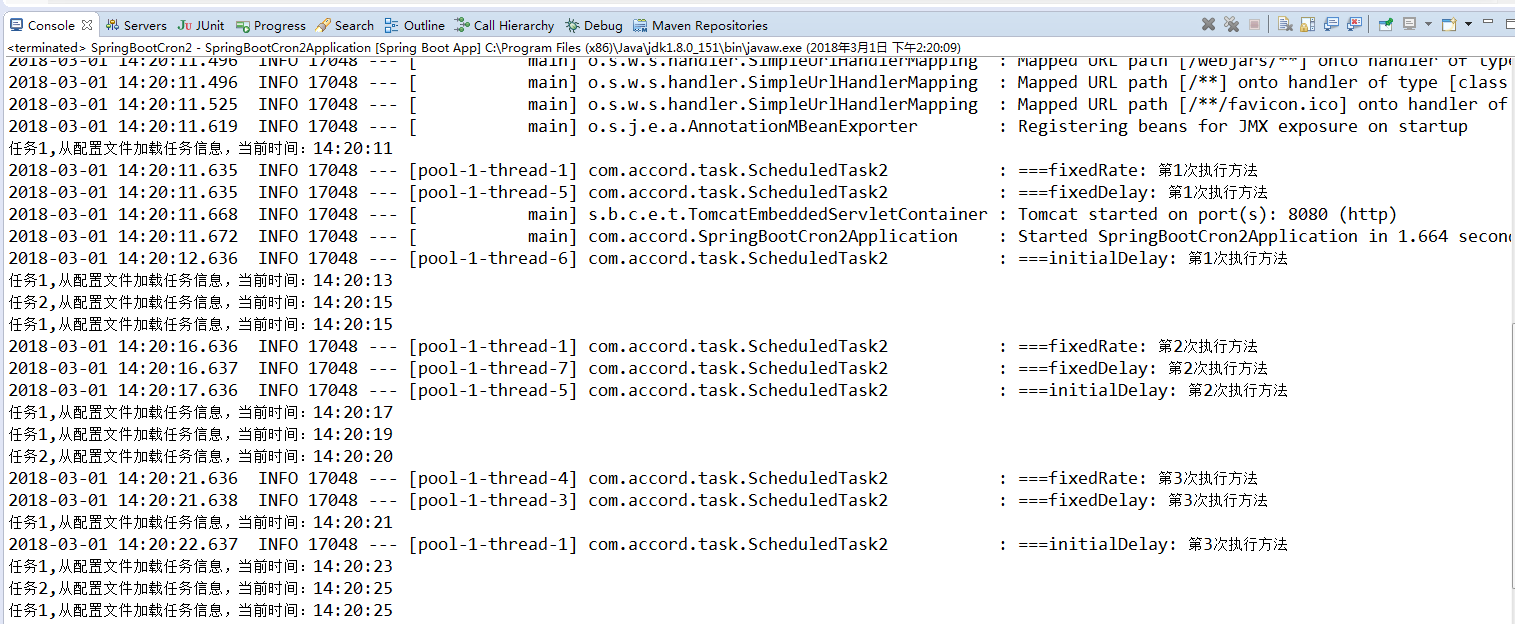Go to the Maven Repositories tab

pyautogui.click(x=701, y=25)
